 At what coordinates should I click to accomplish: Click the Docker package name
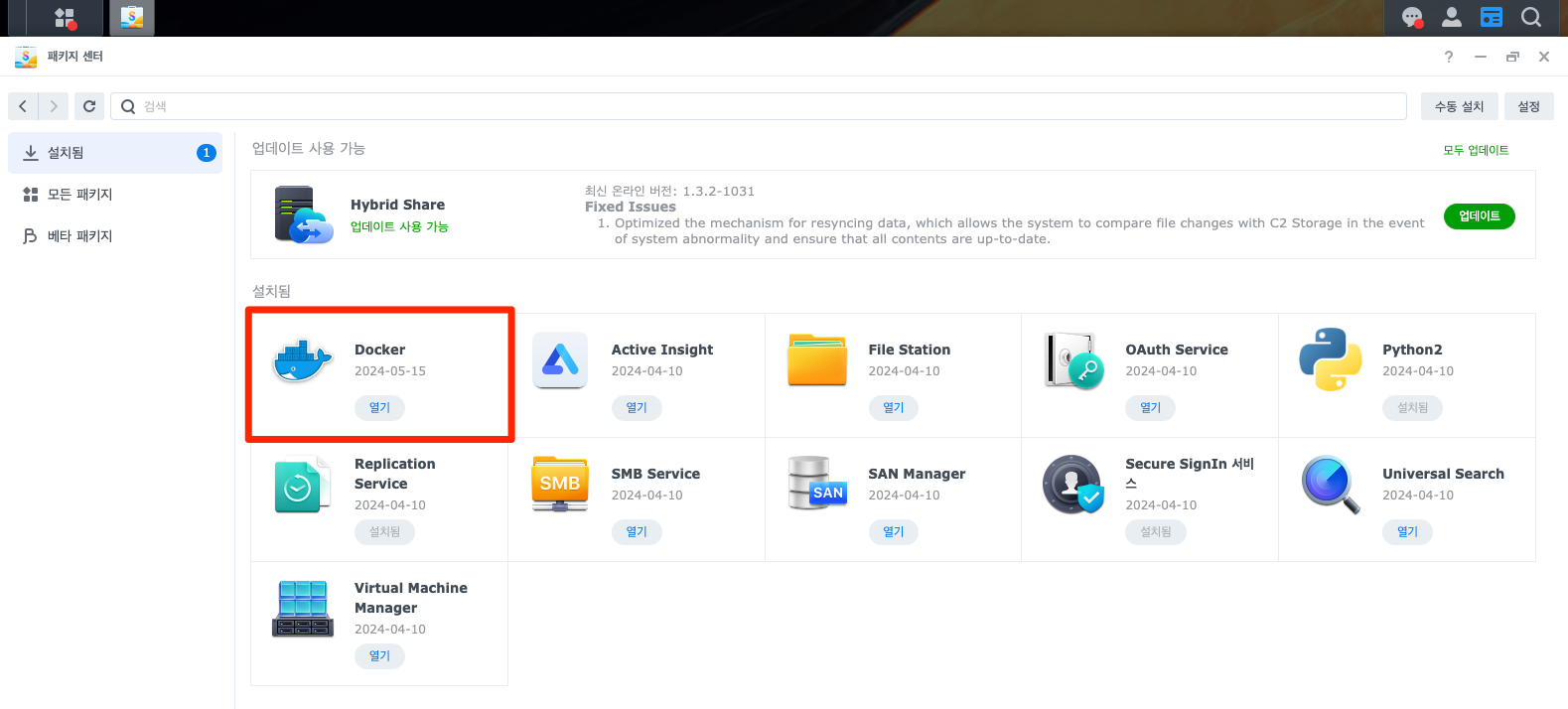click(x=379, y=350)
